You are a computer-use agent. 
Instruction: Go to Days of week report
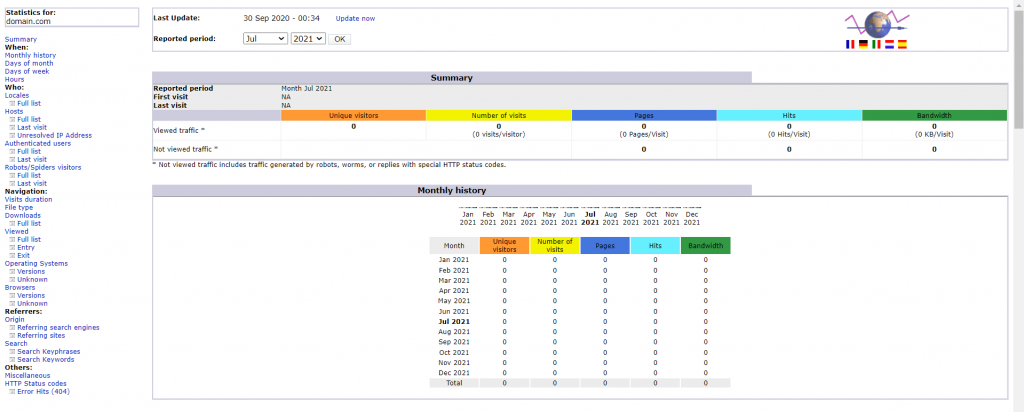[27, 71]
